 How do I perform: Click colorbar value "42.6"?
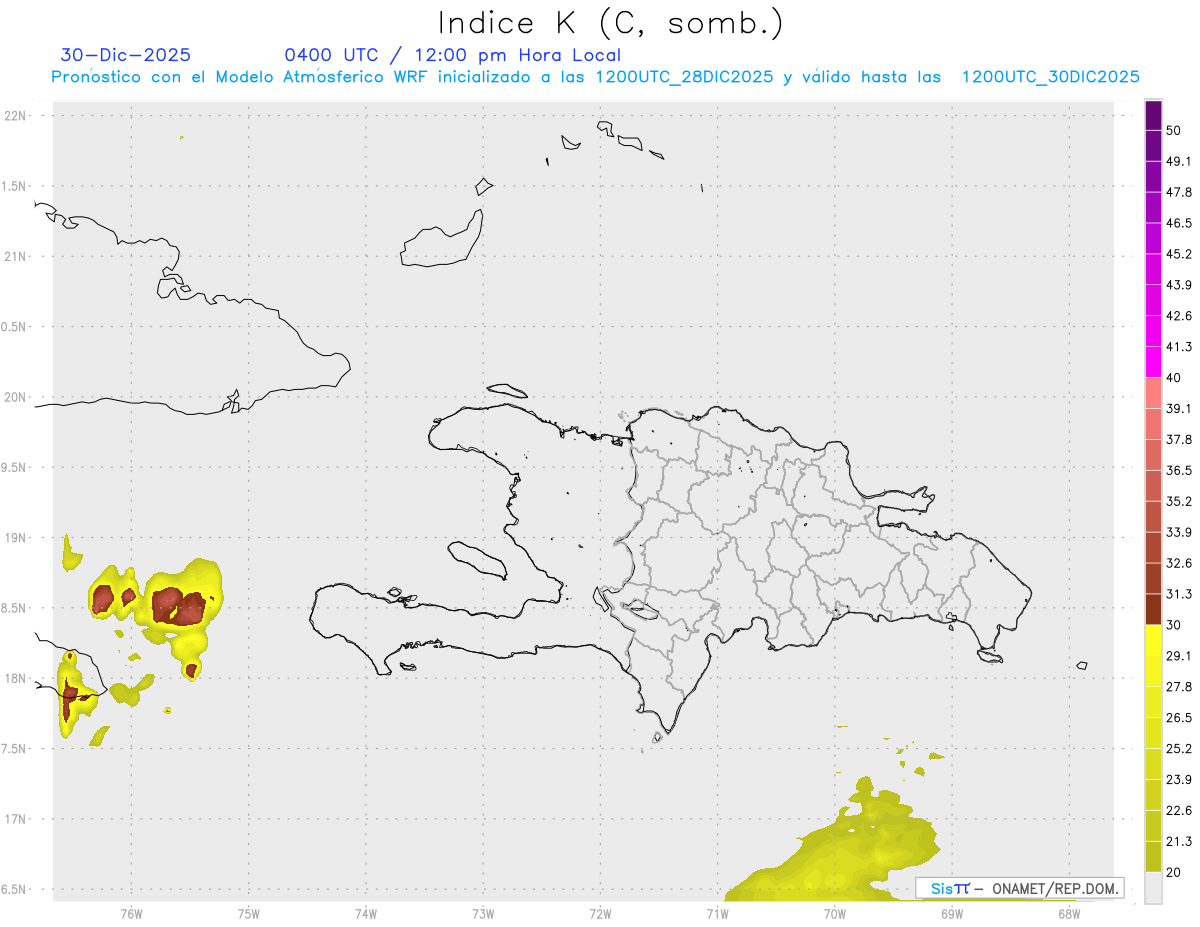(1179, 316)
